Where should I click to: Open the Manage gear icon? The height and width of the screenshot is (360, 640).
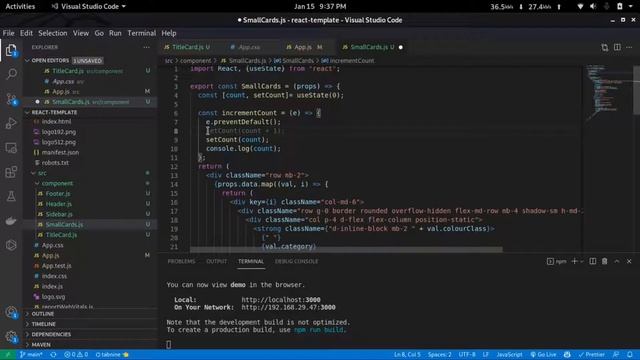tap(11, 336)
